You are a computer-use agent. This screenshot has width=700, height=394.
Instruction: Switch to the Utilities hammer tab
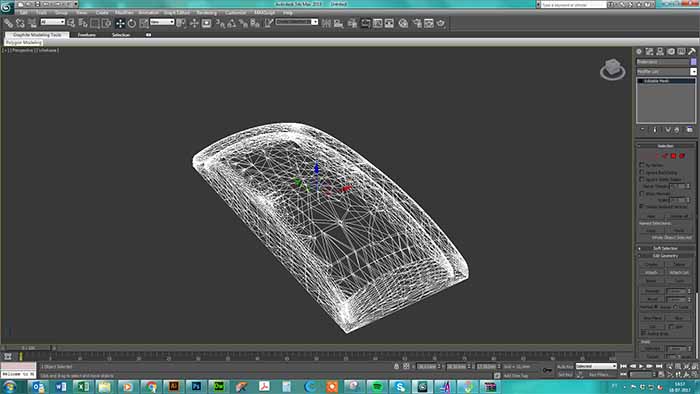click(x=692, y=51)
